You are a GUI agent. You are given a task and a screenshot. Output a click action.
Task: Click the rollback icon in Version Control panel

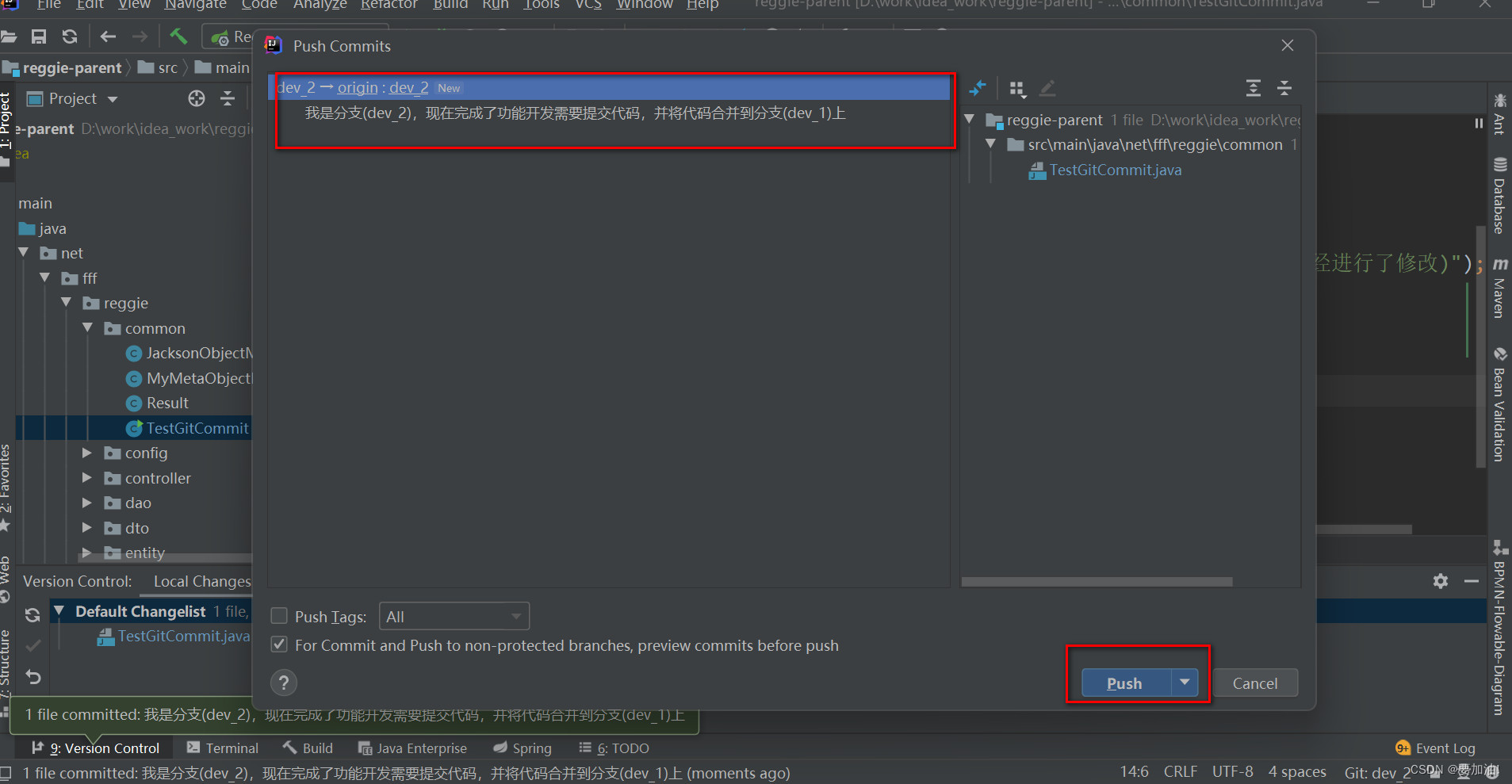point(33,676)
